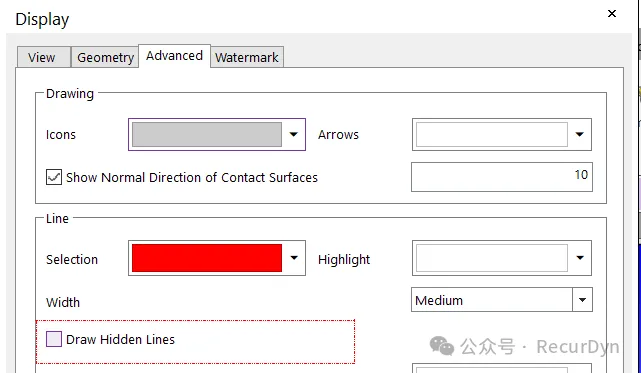Expand the Width Medium combo box arrow
Viewport: 641px width, 373px height.
coord(582,300)
